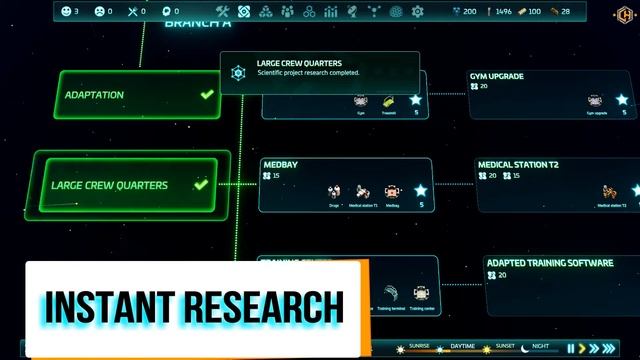Image resolution: width=640 pixels, height=360 pixels.
Task: Click the Medbay room icon
Action: click(x=392, y=191)
